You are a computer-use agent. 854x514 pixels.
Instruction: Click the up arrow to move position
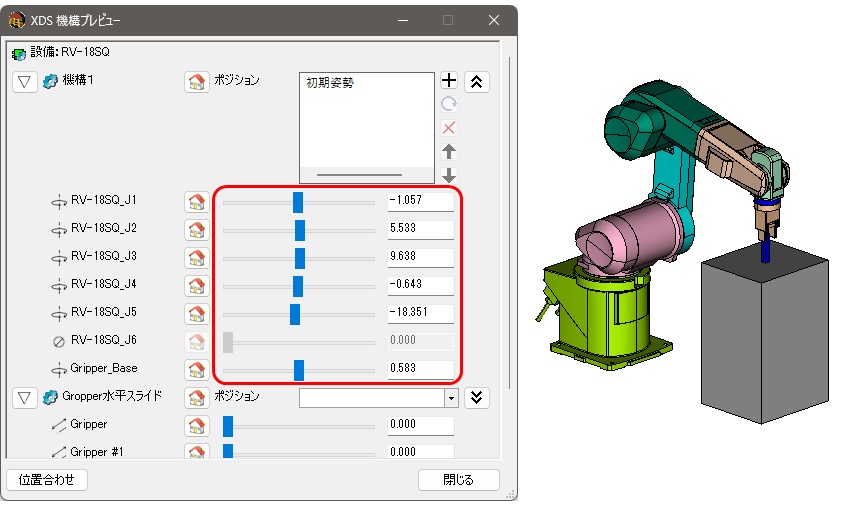click(x=449, y=152)
